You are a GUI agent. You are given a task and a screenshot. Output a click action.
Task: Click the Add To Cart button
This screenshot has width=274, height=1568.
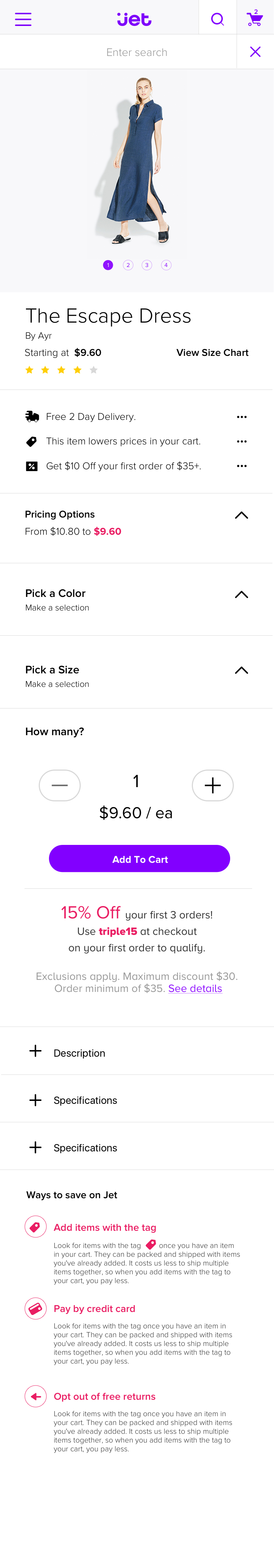point(140,859)
